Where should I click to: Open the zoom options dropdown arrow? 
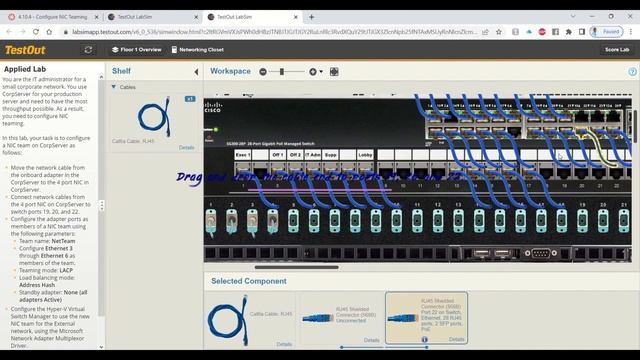pyautogui.click(x=321, y=72)
